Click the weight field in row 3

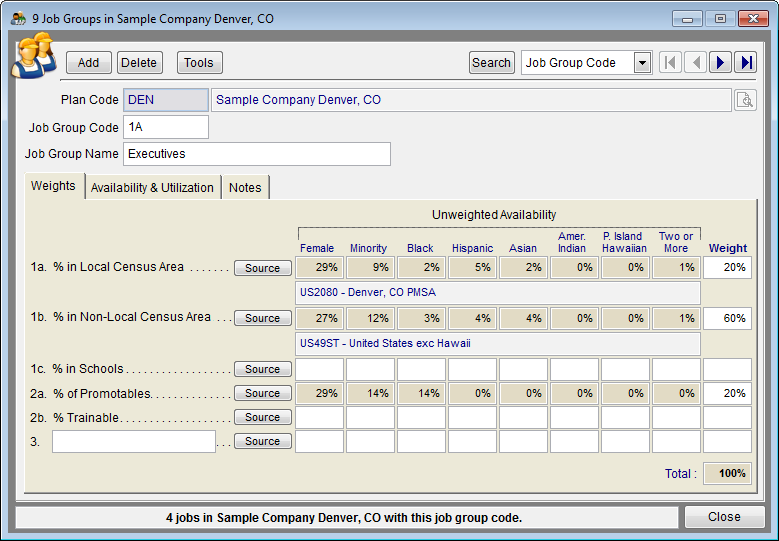(x=727, y=441)
